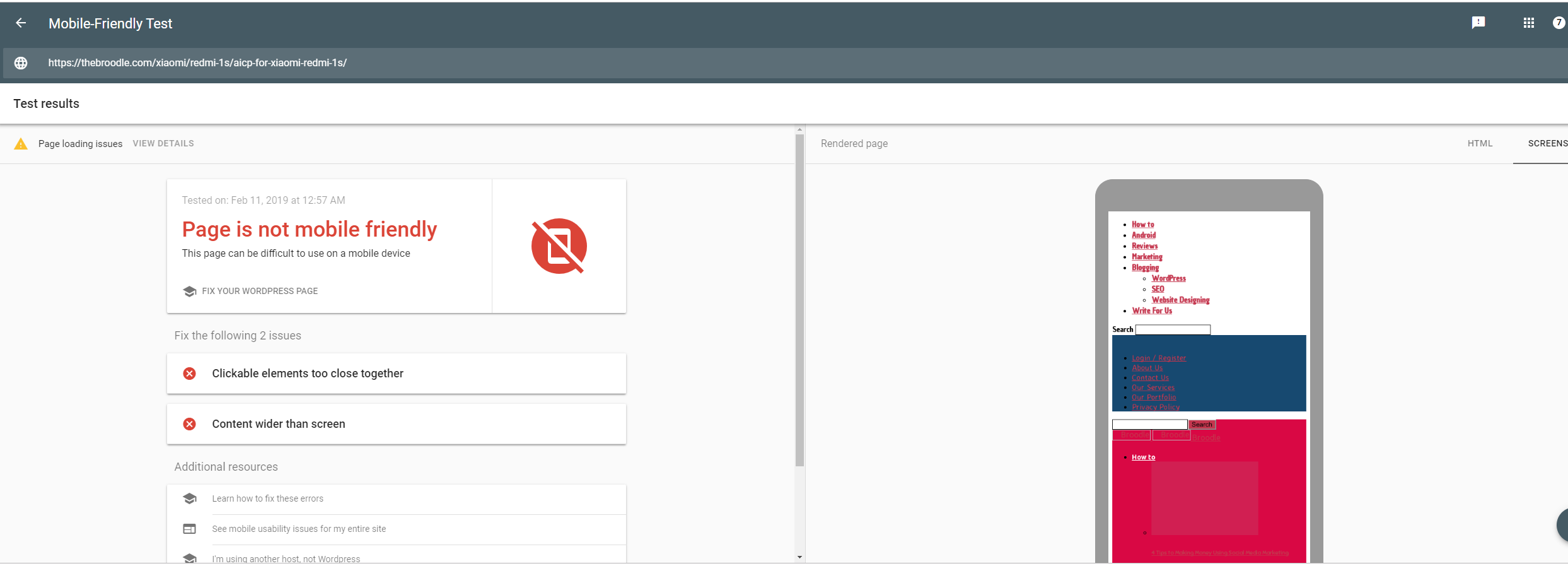Switch to the Screenshot tab
The image size is (1568, 566).
coord(1547,144)
